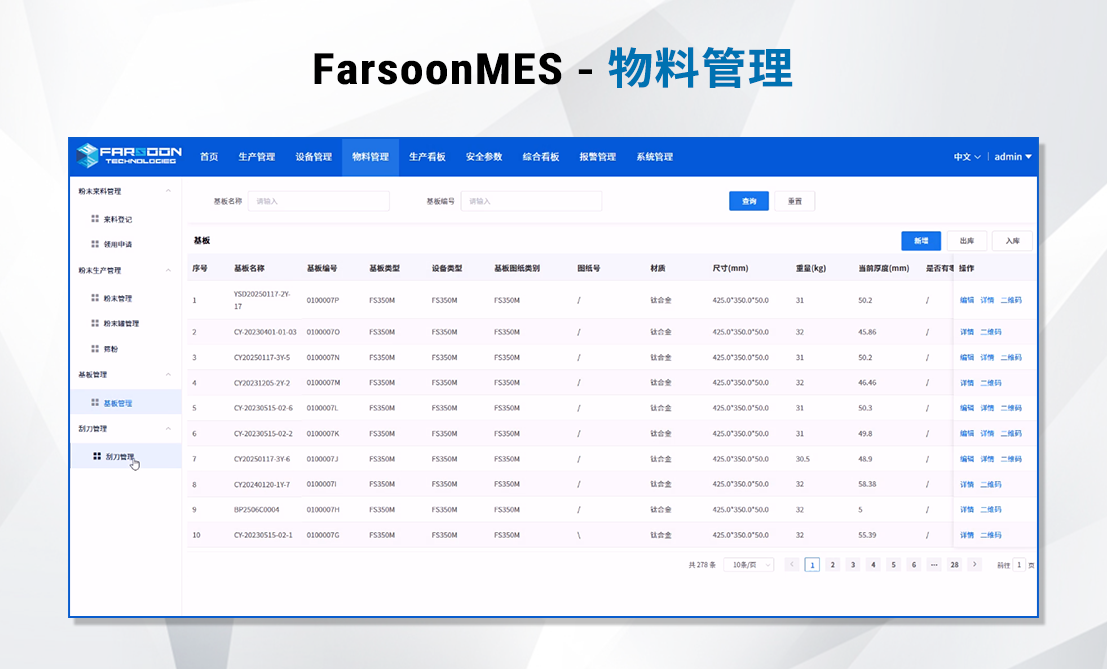Viewport: 1107px width, 669px height.
Task: Focus the 基板名称 search input field
Action: (x=318, y=201)
